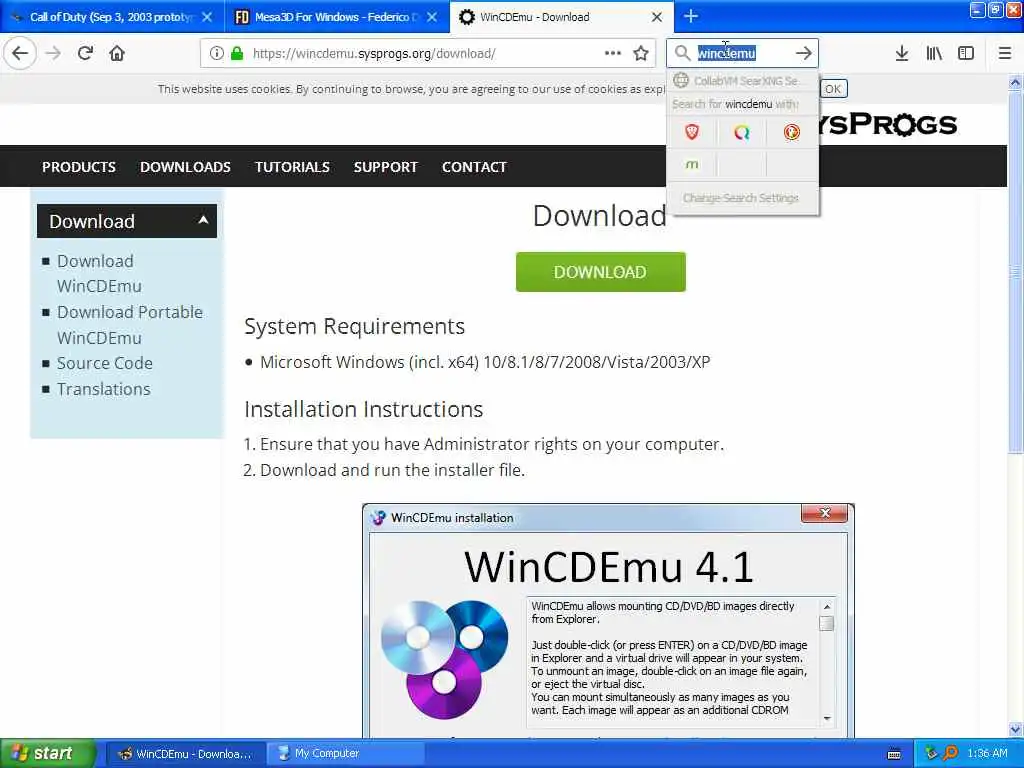This screenshot has width=1024, height=768.
Task: Click the taskbar clock showing 1:36 AM
Action: (987, 754)
